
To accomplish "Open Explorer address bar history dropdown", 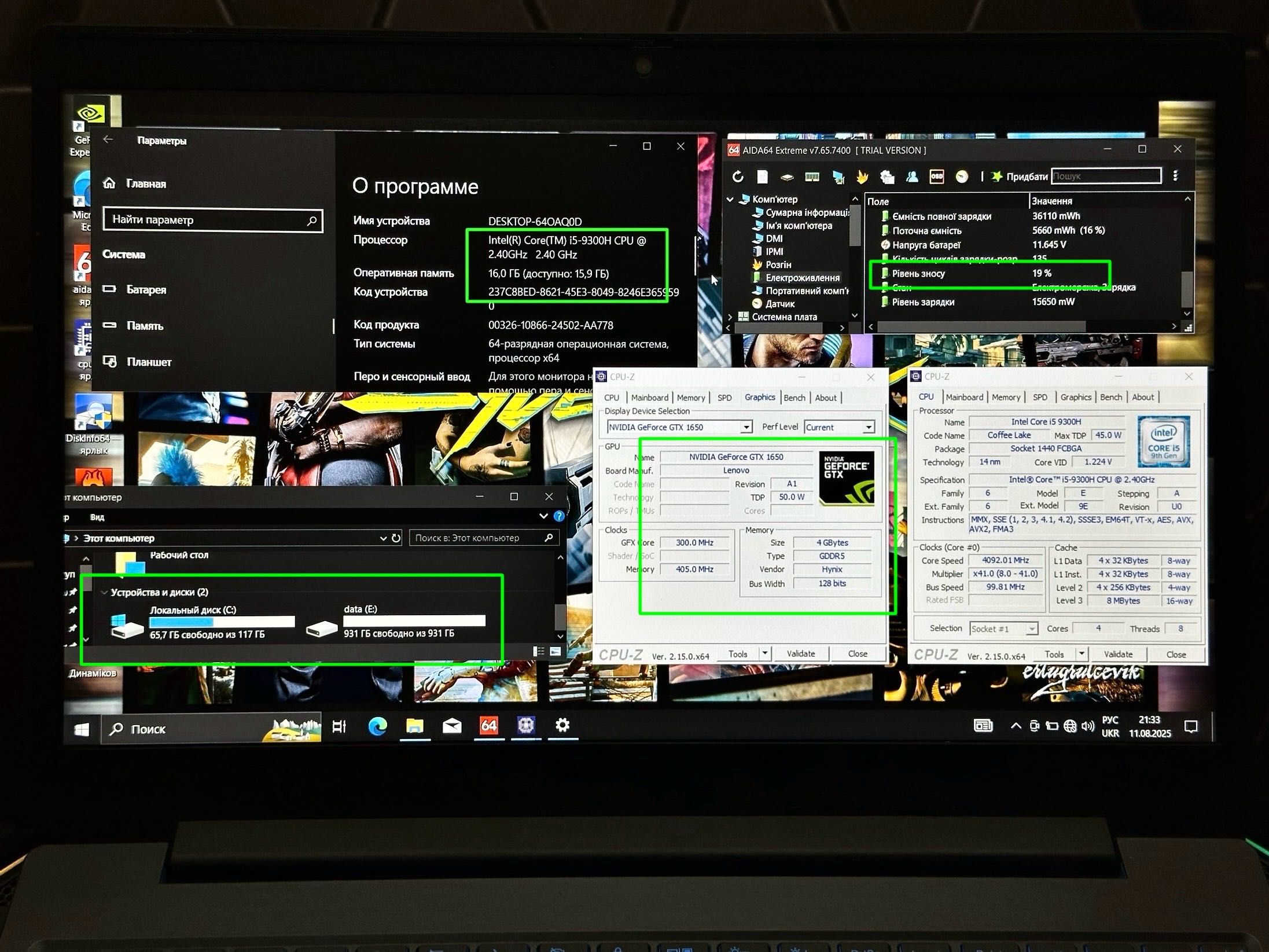I will click(x=382, y=538).
